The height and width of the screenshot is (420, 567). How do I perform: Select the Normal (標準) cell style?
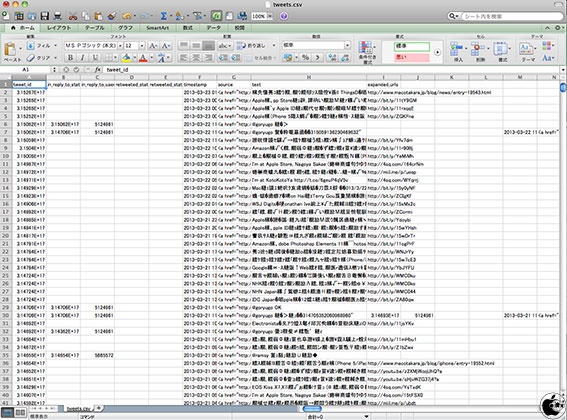(x=412, y=46)
